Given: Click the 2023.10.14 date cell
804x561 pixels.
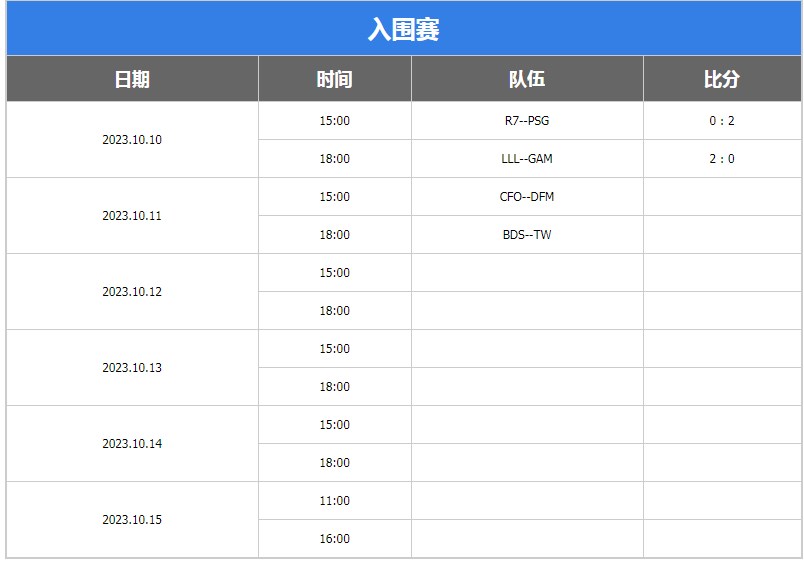Looking at the screenshot, I should tap(132, 444).
